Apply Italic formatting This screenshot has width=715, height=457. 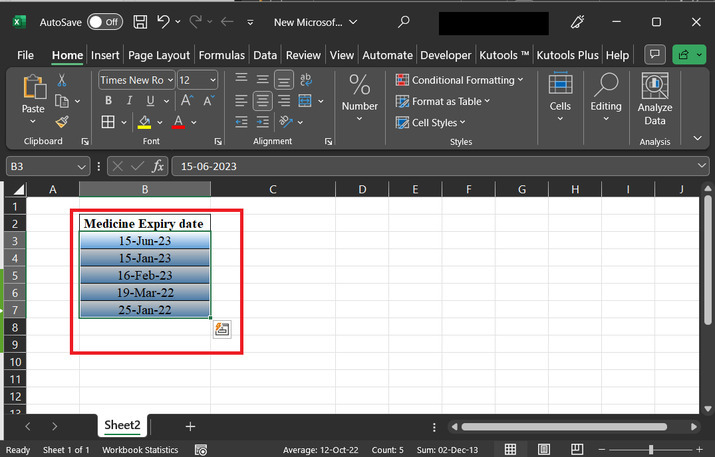pyautogui.click(x=130, y=101)
